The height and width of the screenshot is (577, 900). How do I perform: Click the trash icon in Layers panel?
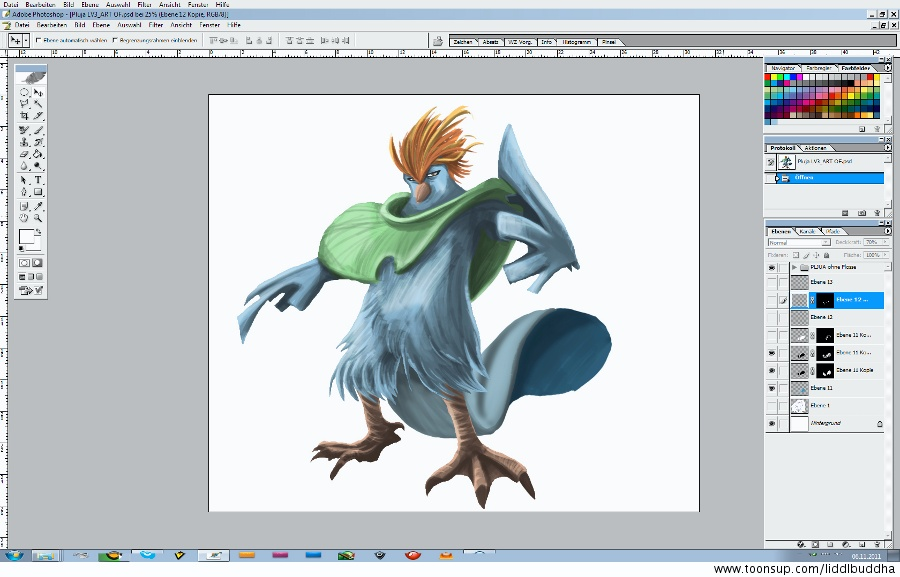pos(876,544)
